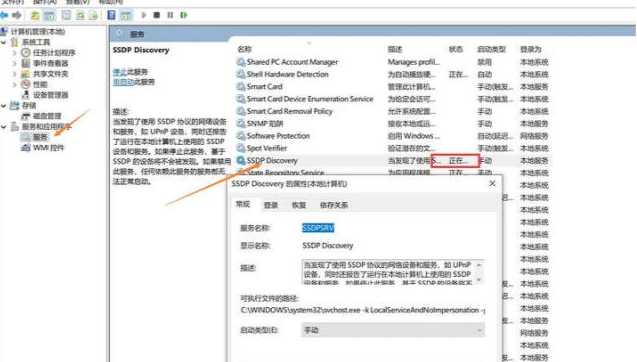Image resolution: width=637 pixels, height=362 pixels.
Task: Select 服务和应用程序 tree node
Action: click(x=46, y=127)
